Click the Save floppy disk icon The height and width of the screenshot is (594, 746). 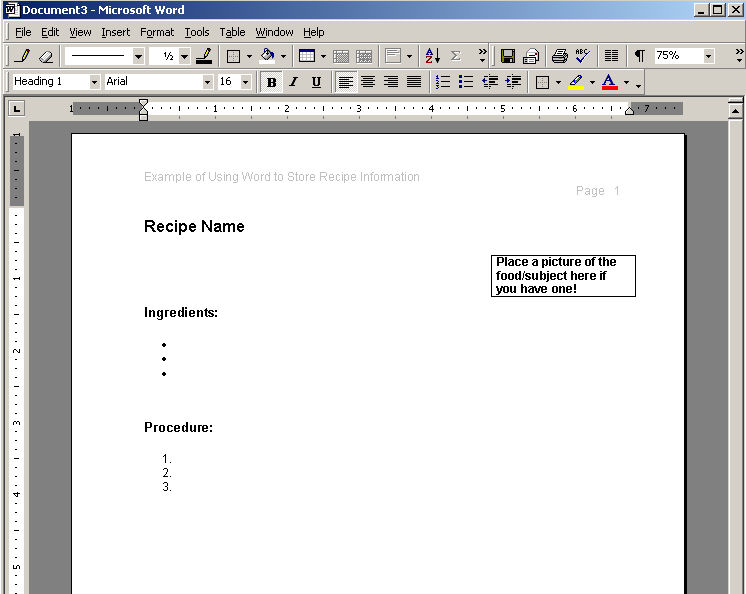508,56
